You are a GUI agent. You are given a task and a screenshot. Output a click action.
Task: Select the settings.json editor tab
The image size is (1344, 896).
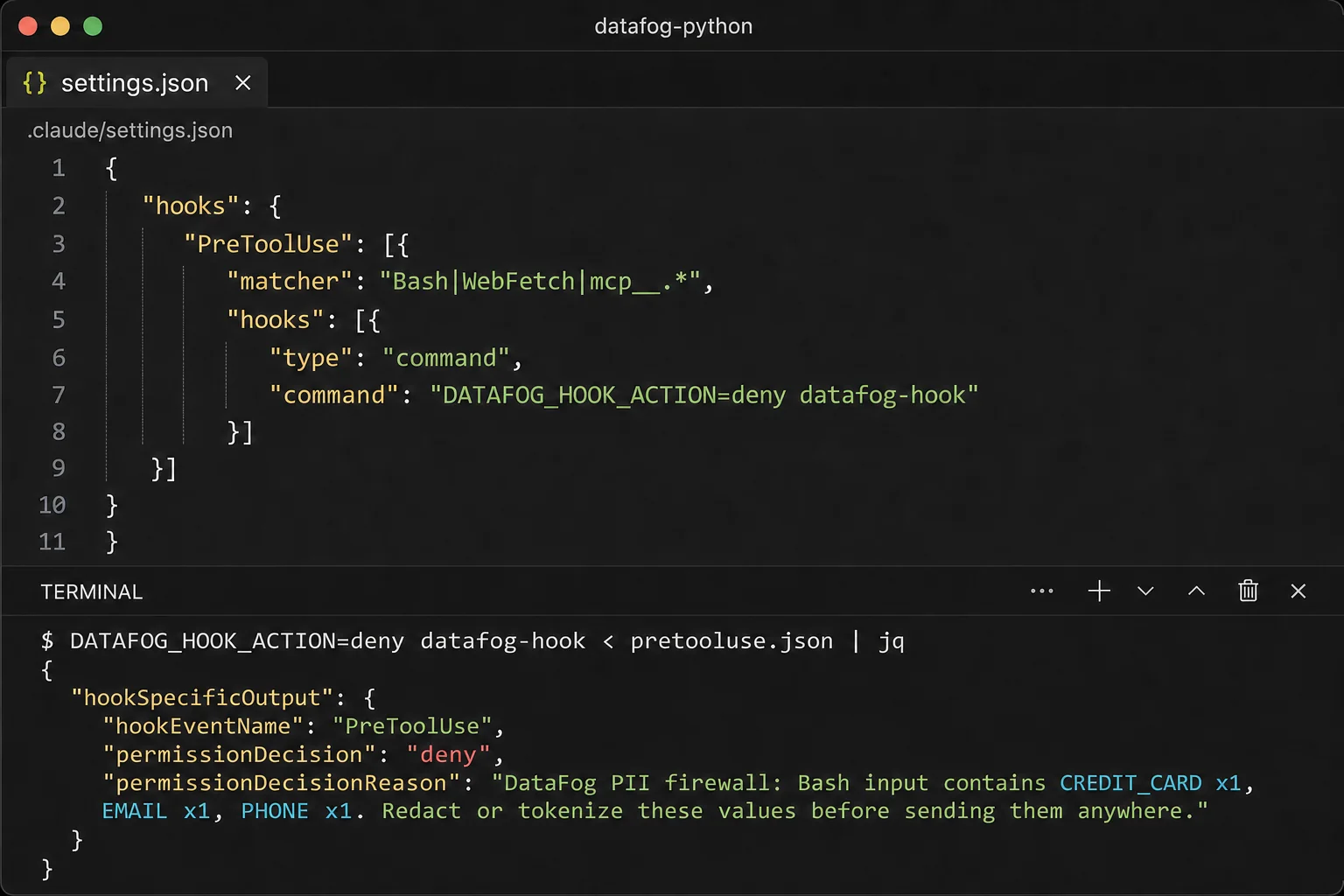tap(136, 82)
